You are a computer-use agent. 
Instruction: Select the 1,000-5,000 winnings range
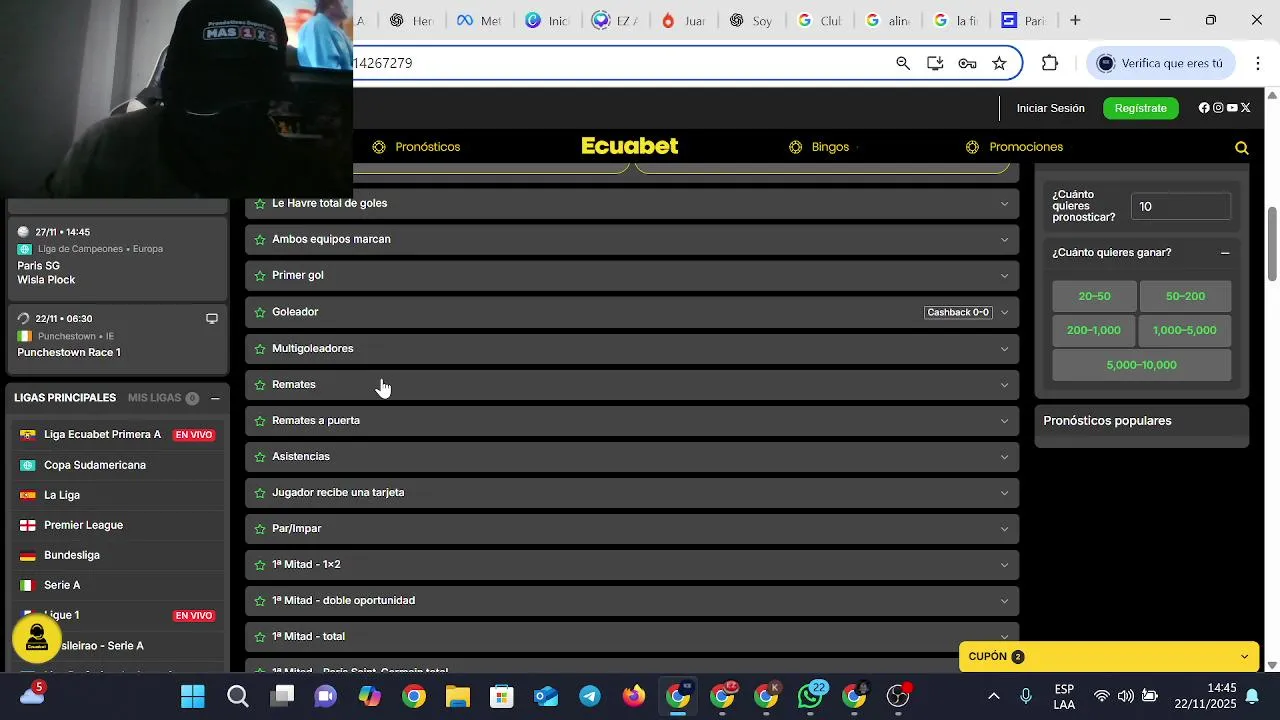1185,330
